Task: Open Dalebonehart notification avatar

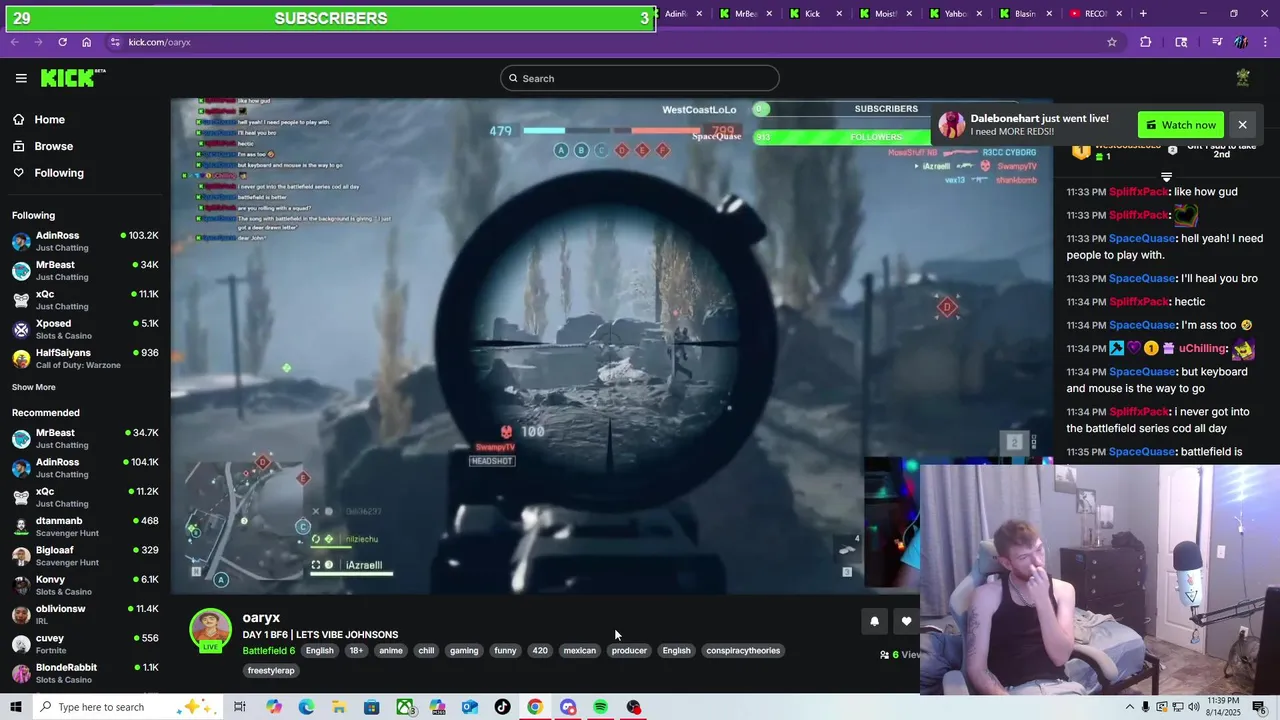Action: pyautogui.click(x=952, y=125)
